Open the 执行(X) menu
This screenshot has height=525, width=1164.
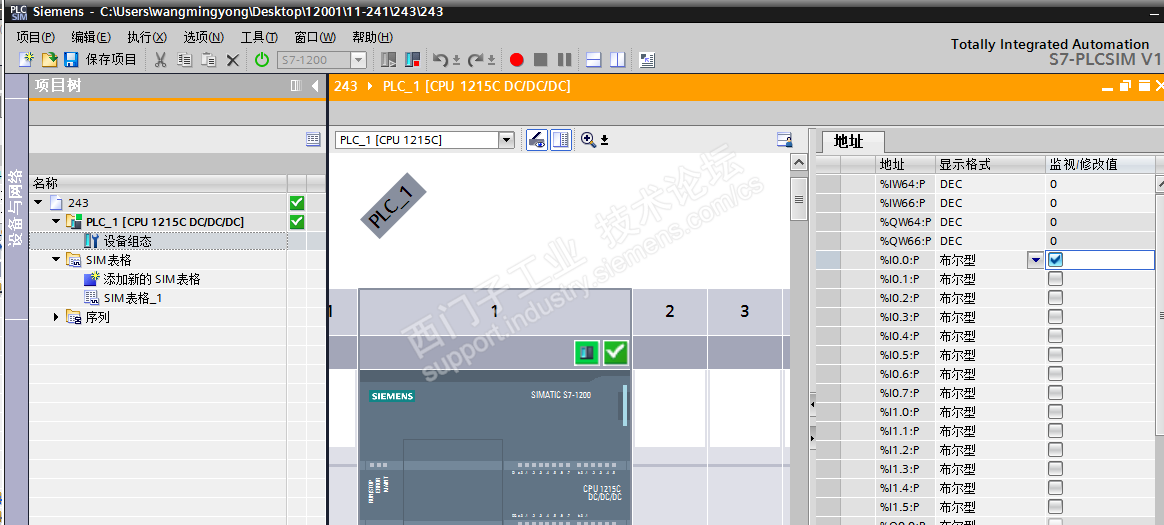pos(146,37)
